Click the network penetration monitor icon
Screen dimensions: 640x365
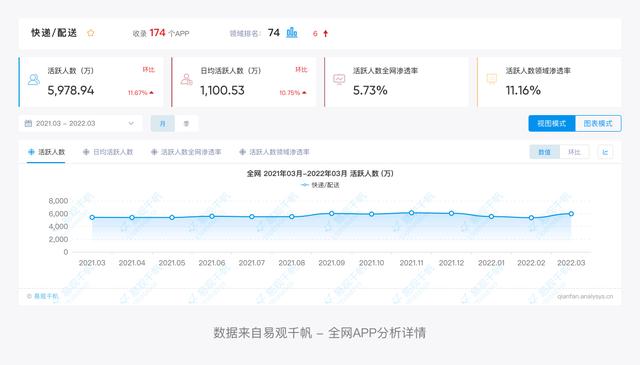(339, 79)
